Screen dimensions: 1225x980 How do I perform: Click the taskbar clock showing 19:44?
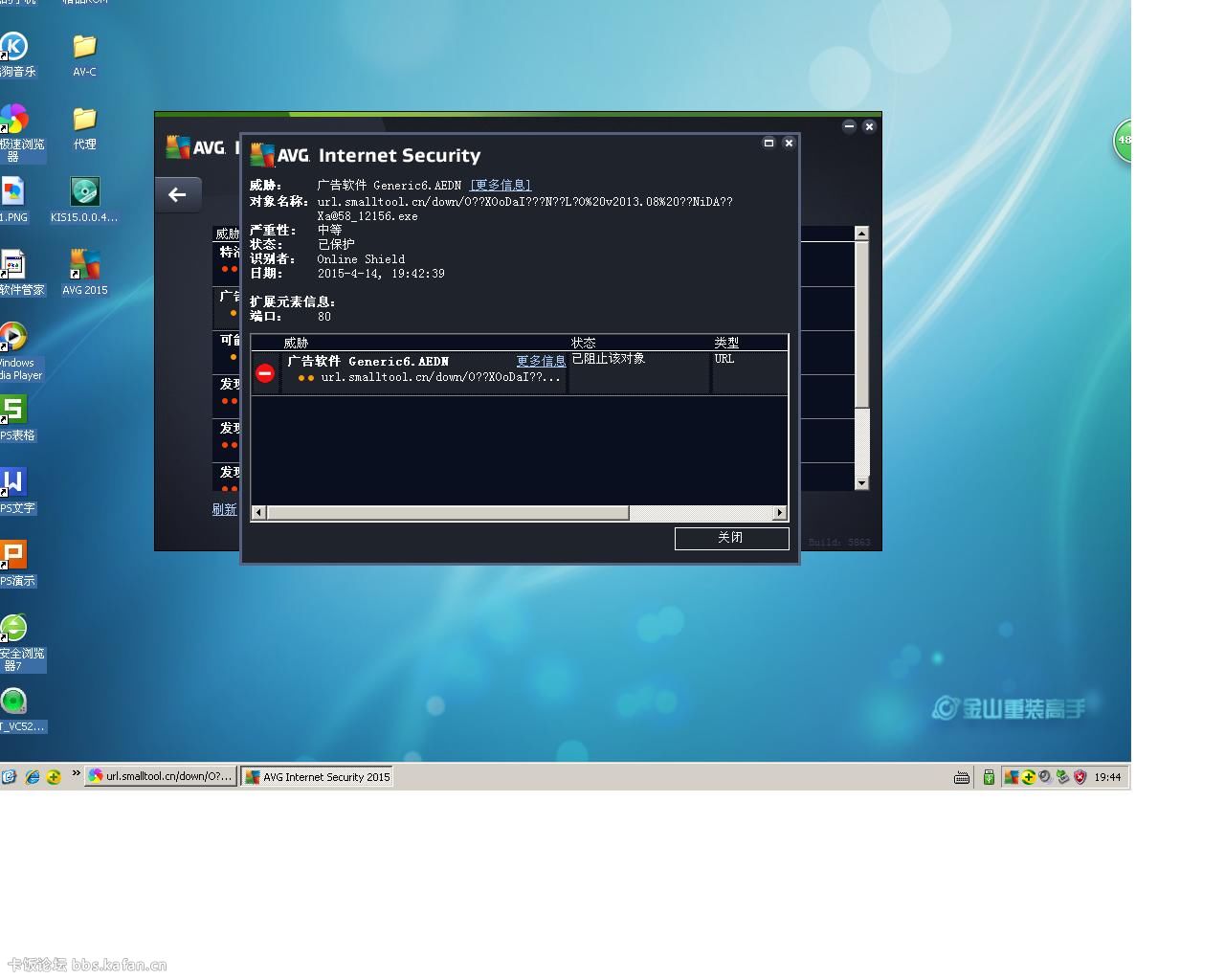tap(1108, 777)
